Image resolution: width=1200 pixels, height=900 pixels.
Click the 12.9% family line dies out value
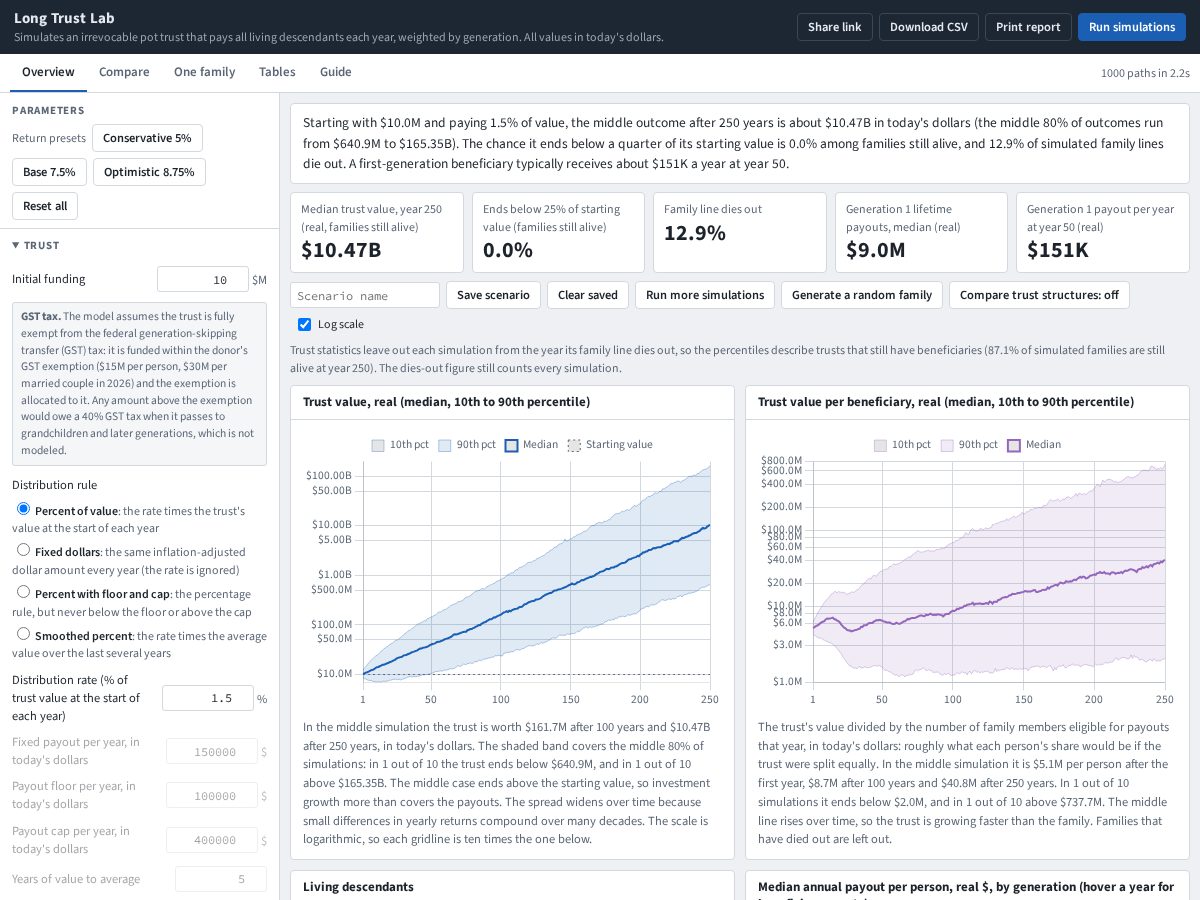[x=695, y=233]
